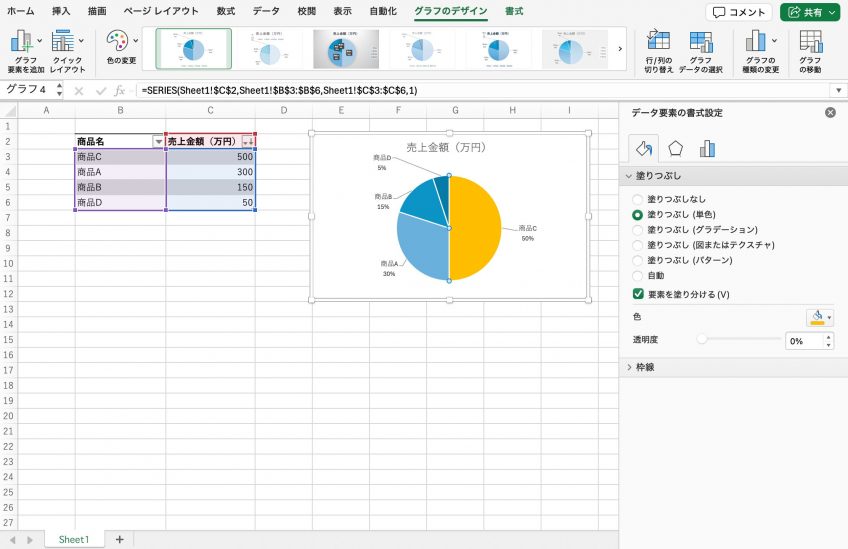This screenshot has width=848, height=549.
Task: Add a new sheet with plus button
Action: pos(119,539)
